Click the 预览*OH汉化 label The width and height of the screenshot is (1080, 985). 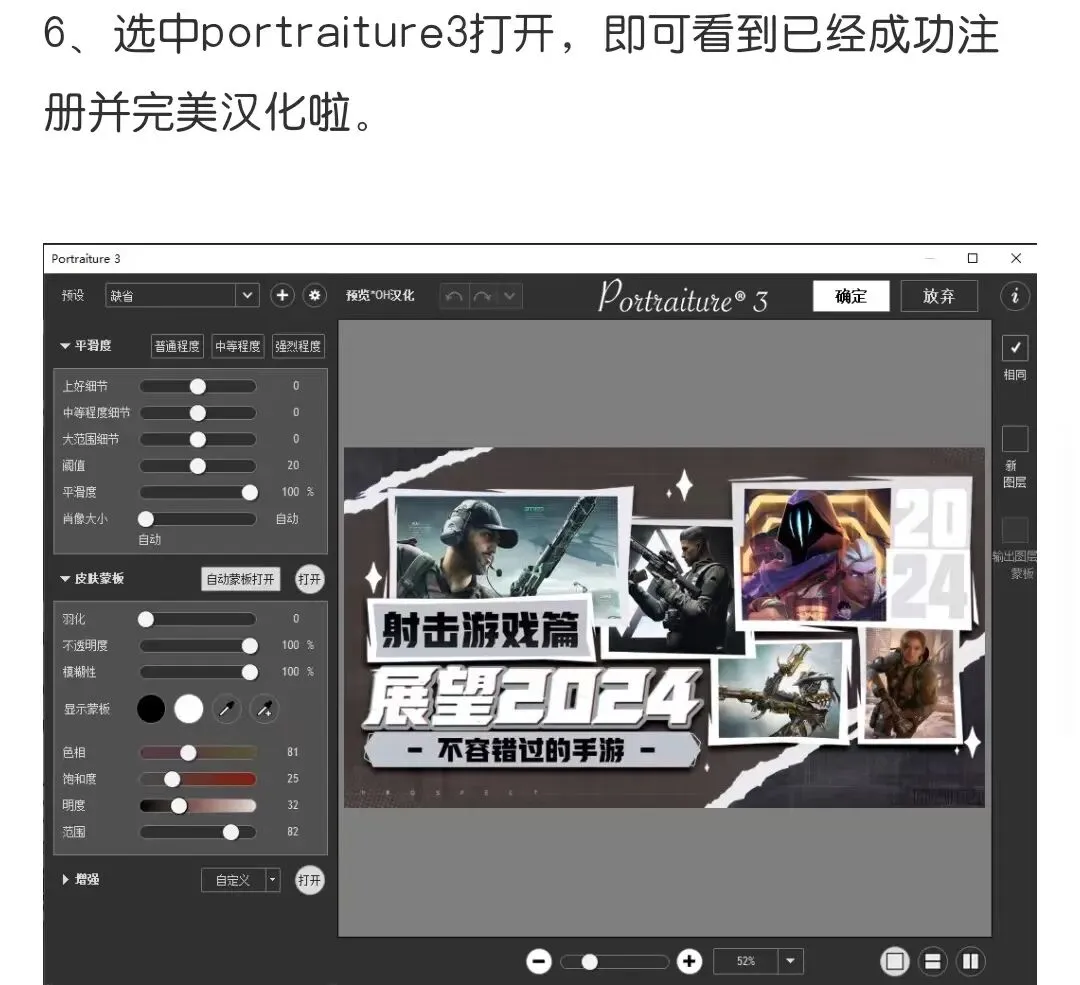380,296
